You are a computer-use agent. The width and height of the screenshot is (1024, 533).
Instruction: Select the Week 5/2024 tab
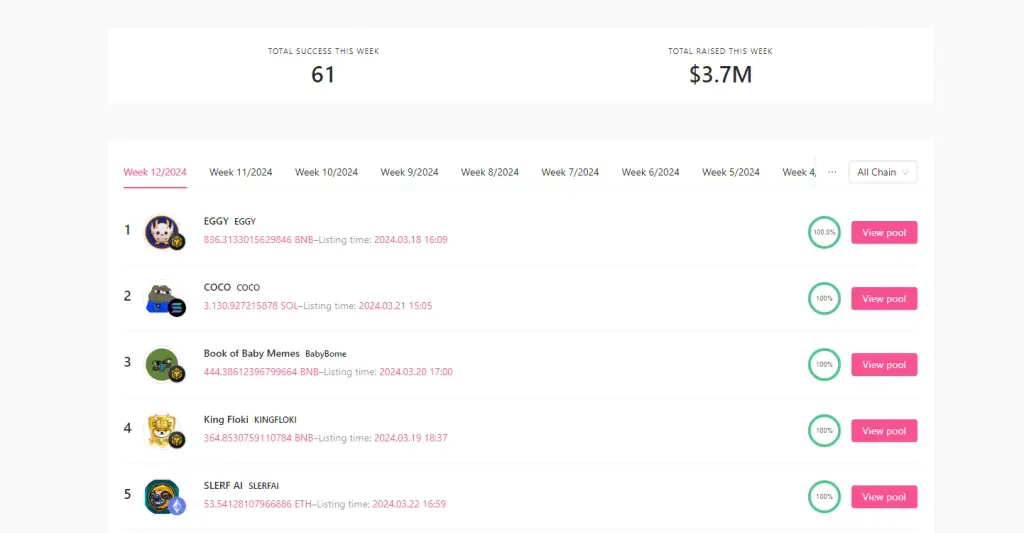(731, 172)
